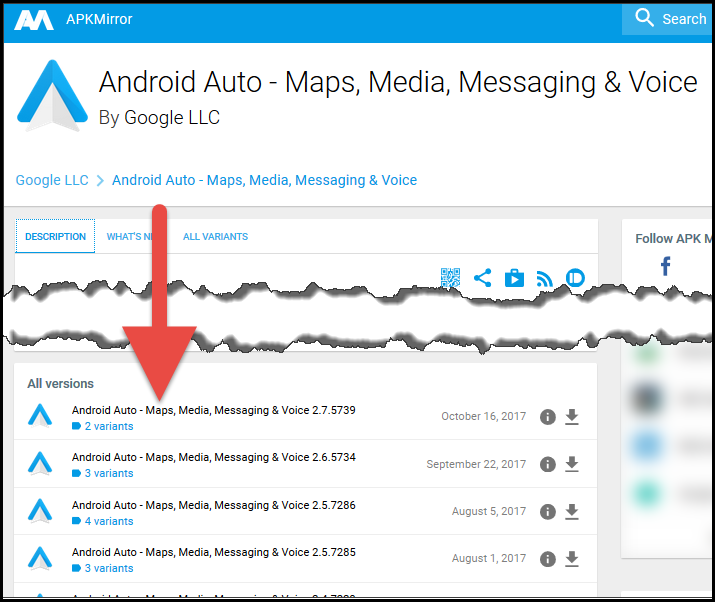This screenshot has height=602, width=715.
Task: Click Google LLC breadcrumb link
Action: [x=52, y=180]
